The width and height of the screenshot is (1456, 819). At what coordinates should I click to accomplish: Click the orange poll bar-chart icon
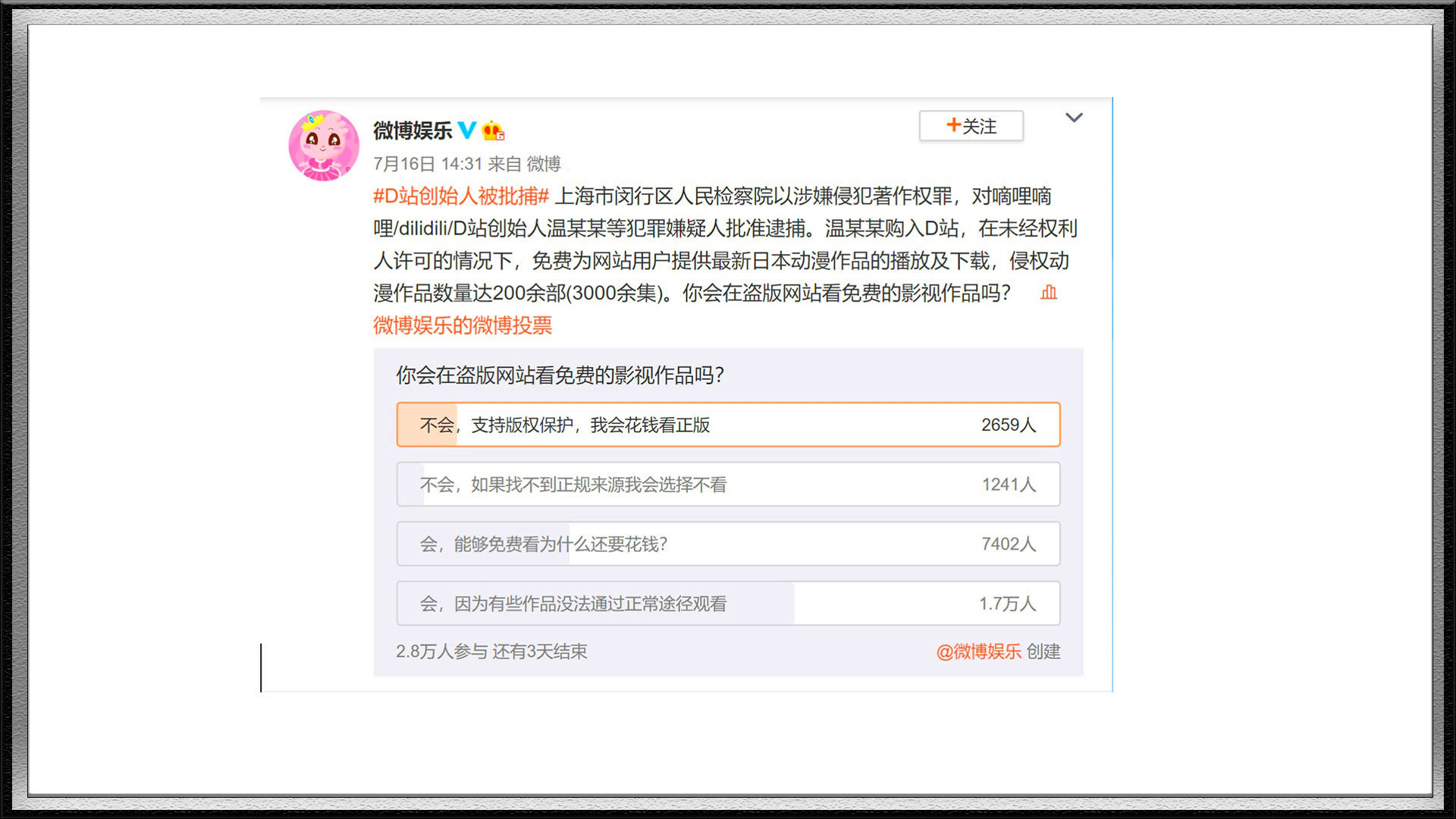(x=1049, y=293)
